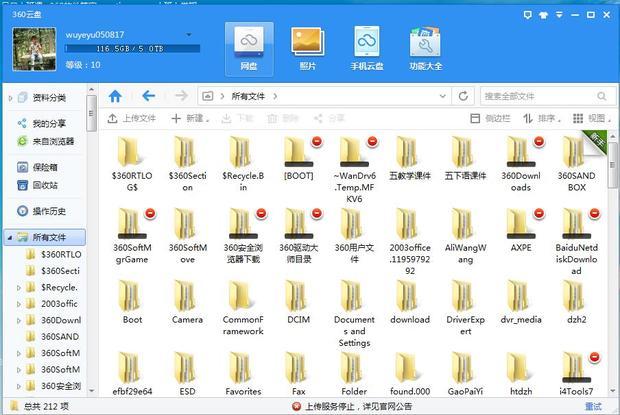Open 回收站 recycle bin

[x=38, y=185]
